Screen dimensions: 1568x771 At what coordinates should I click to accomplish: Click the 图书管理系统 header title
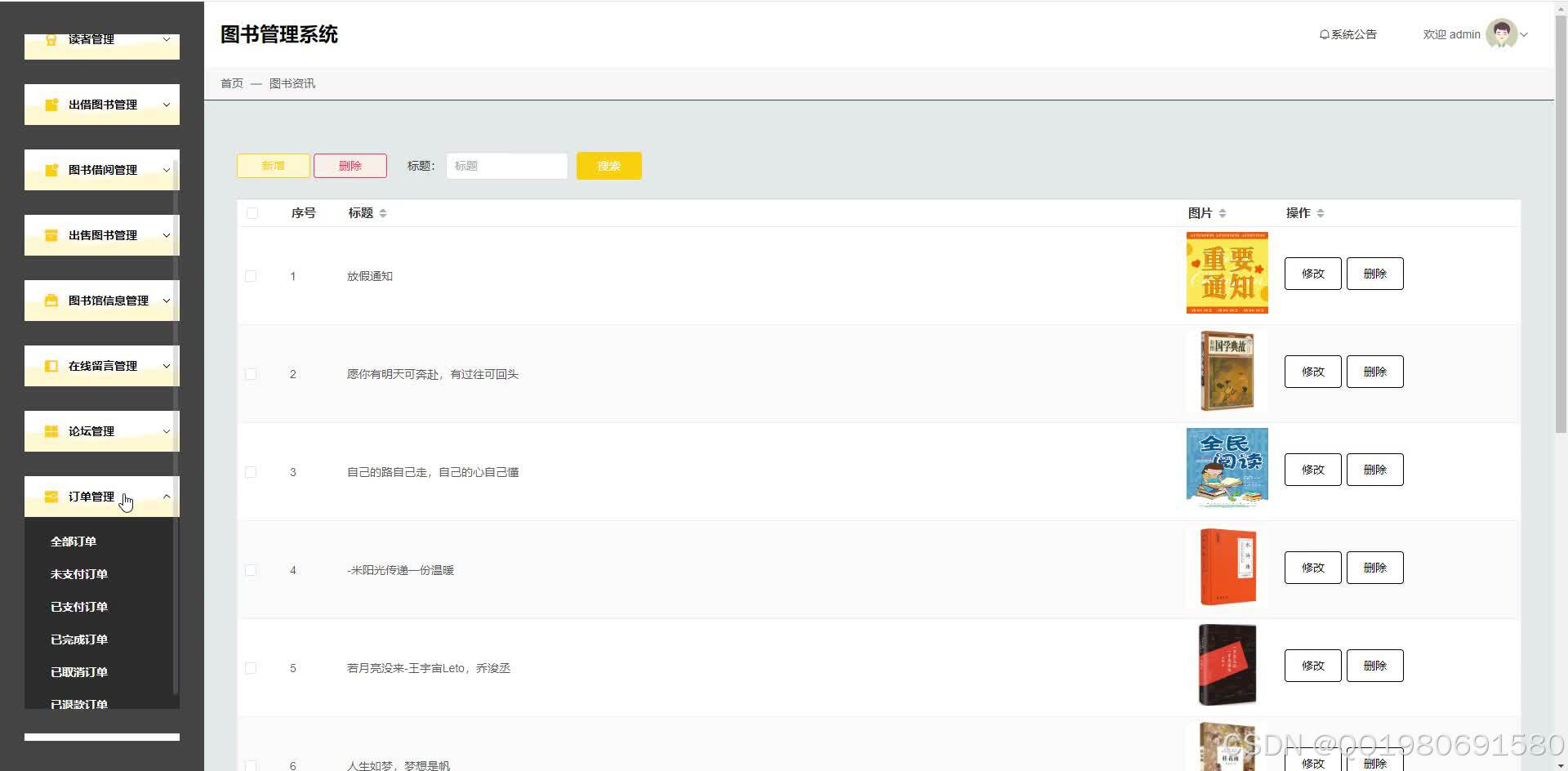tap(279, 34)
